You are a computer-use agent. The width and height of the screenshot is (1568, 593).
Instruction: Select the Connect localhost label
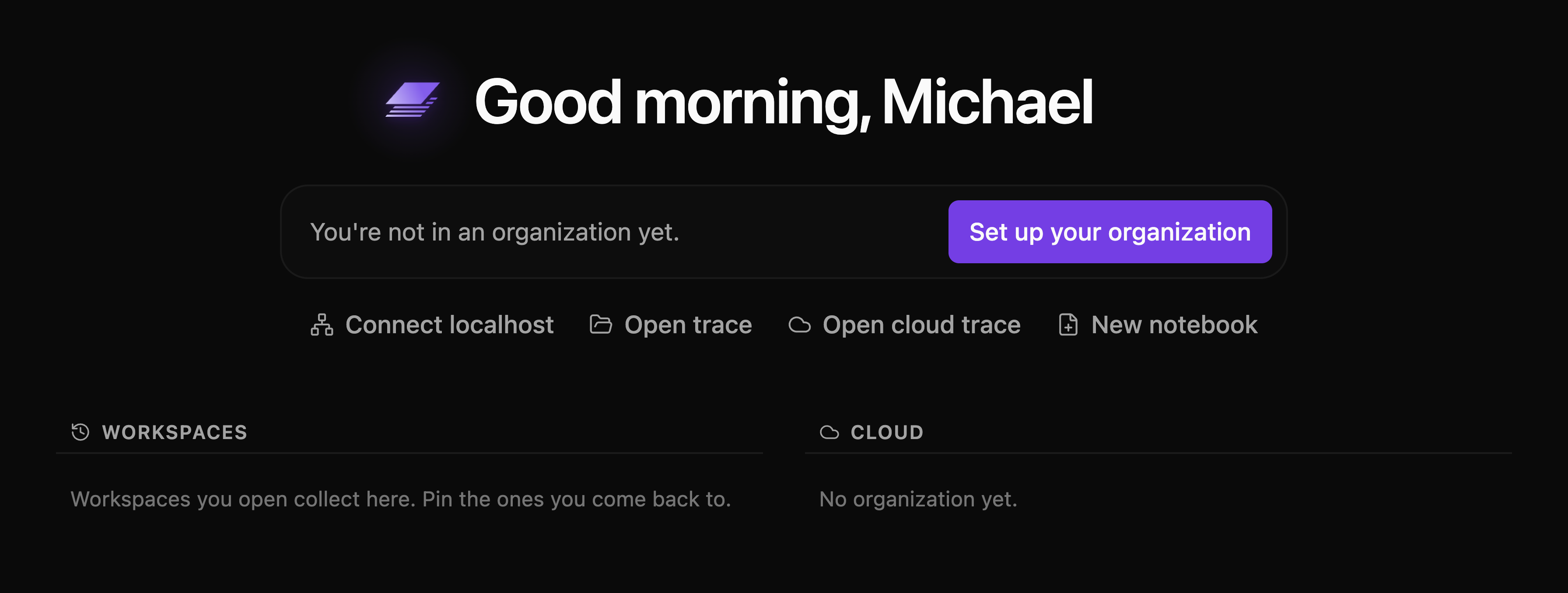(449, 325)
